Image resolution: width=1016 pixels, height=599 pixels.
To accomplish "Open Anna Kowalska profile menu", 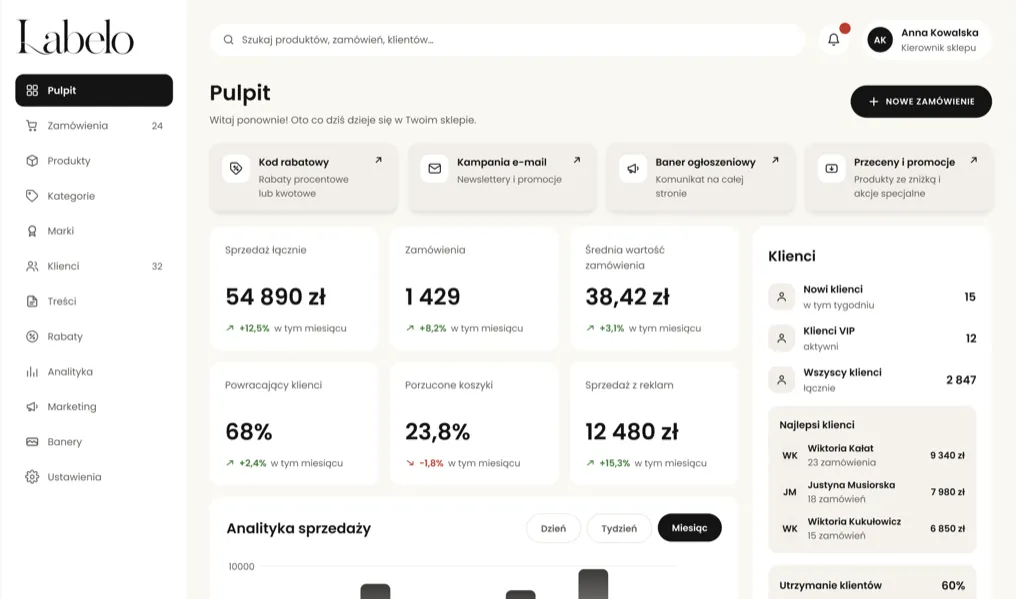I will 925,40.
